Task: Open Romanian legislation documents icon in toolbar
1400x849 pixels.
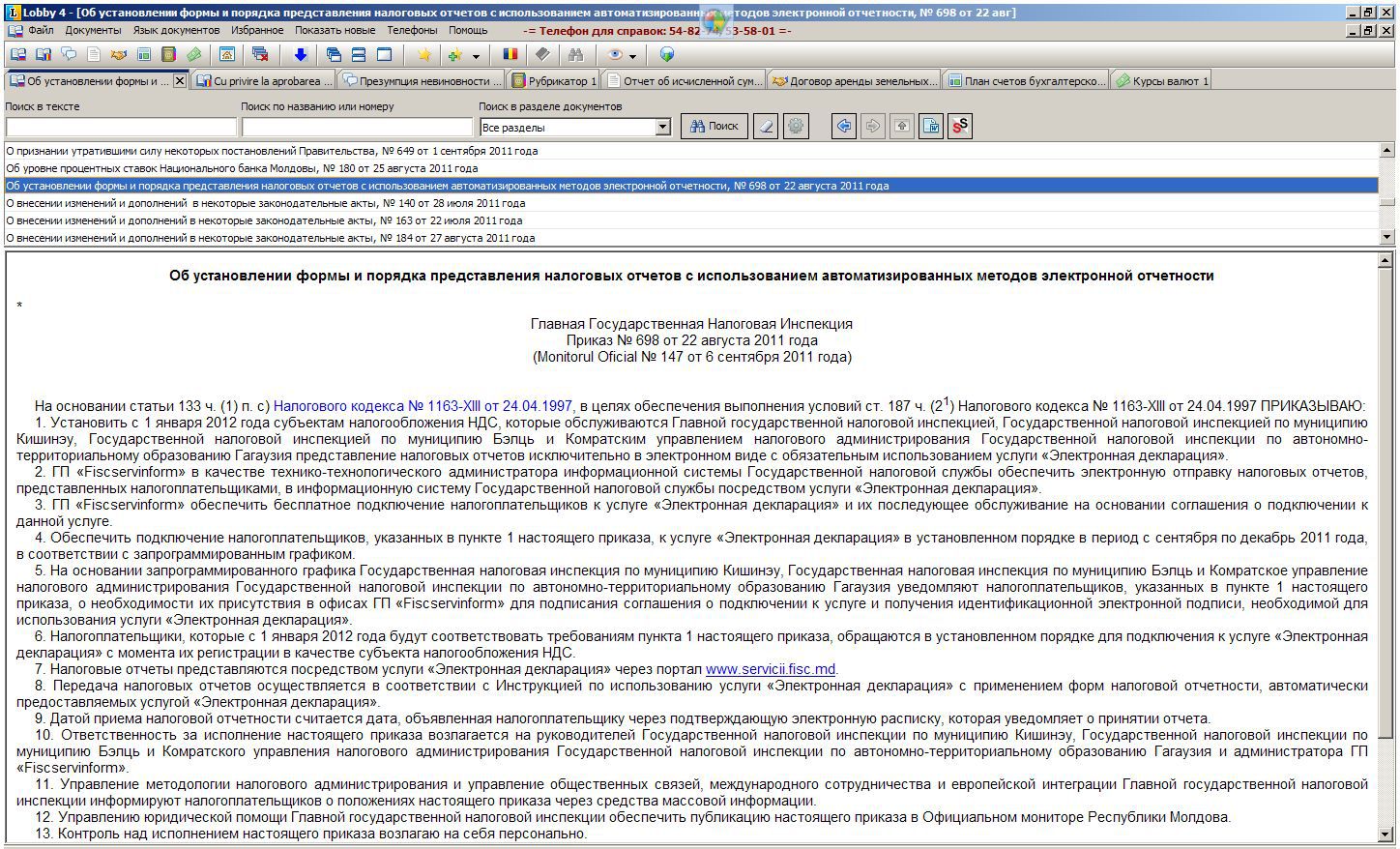Action: tap(43, 55)
